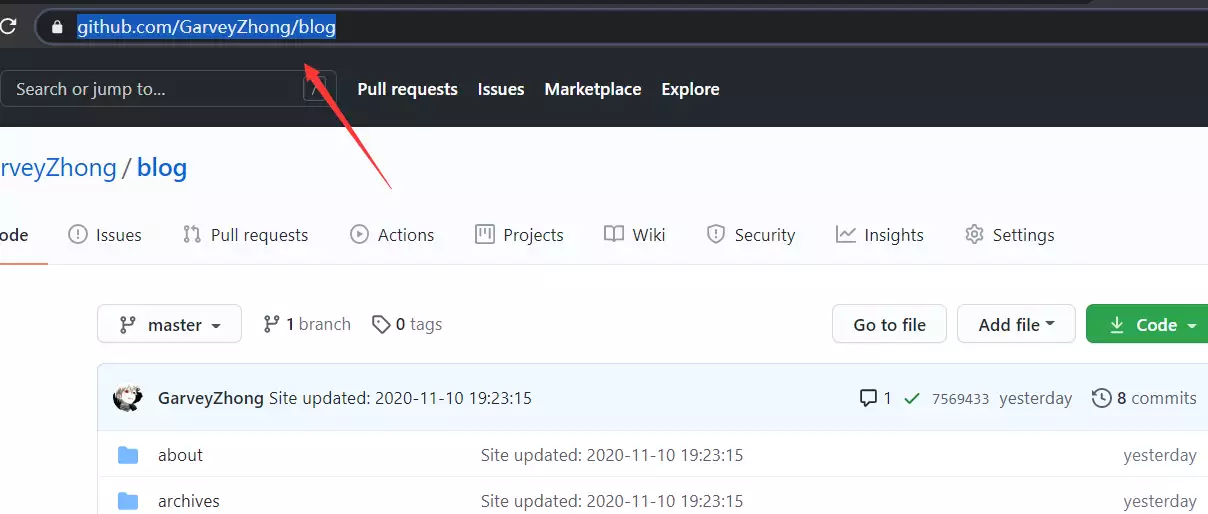Click the browser reload icon
Viewport: 1208px width, 514px height.
(7, 27)
